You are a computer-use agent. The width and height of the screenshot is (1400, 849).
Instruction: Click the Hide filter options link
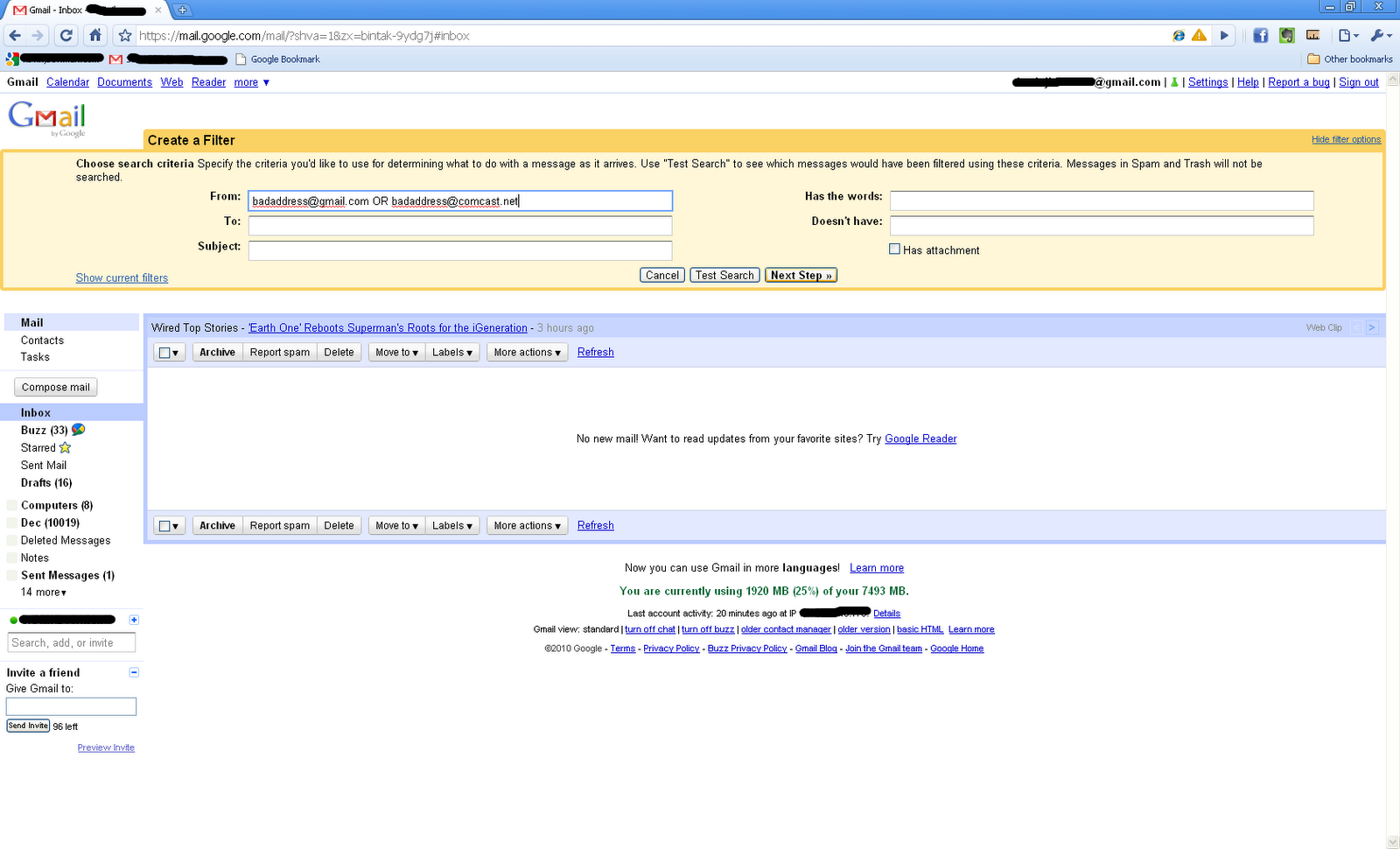1346,139
